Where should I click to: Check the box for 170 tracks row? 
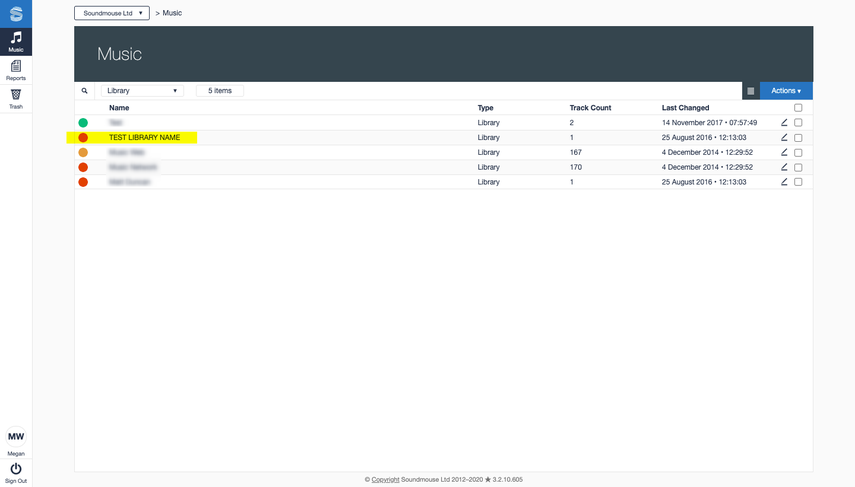click(x=798, y=167)
